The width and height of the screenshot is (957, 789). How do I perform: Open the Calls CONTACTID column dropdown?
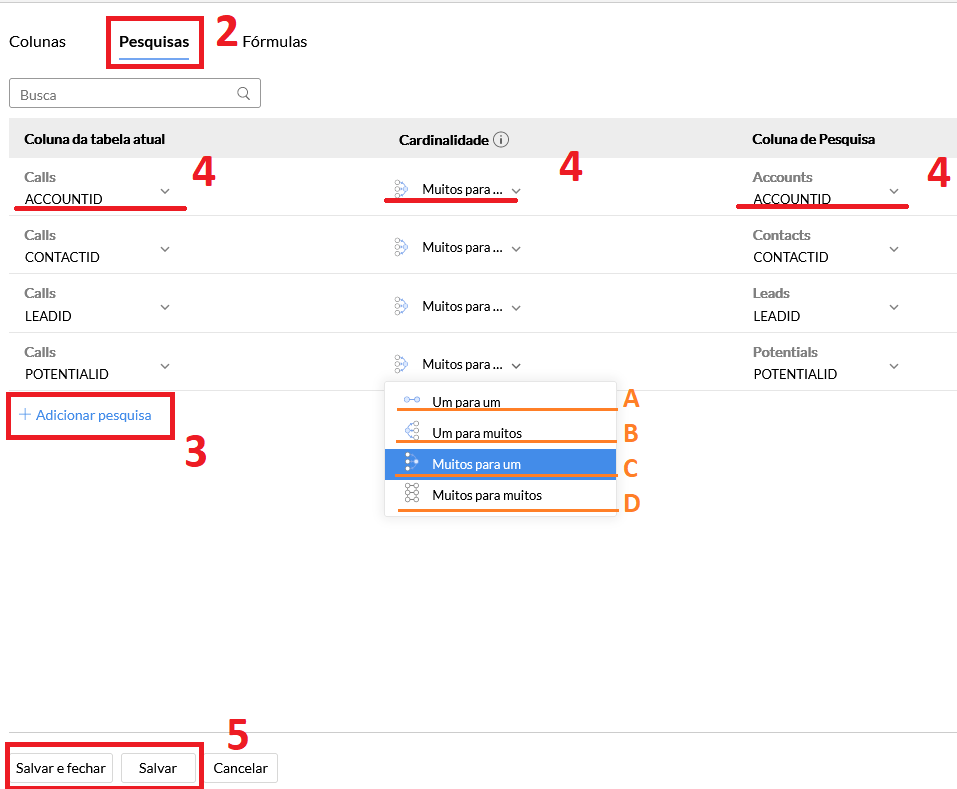(x=165, y=249)
